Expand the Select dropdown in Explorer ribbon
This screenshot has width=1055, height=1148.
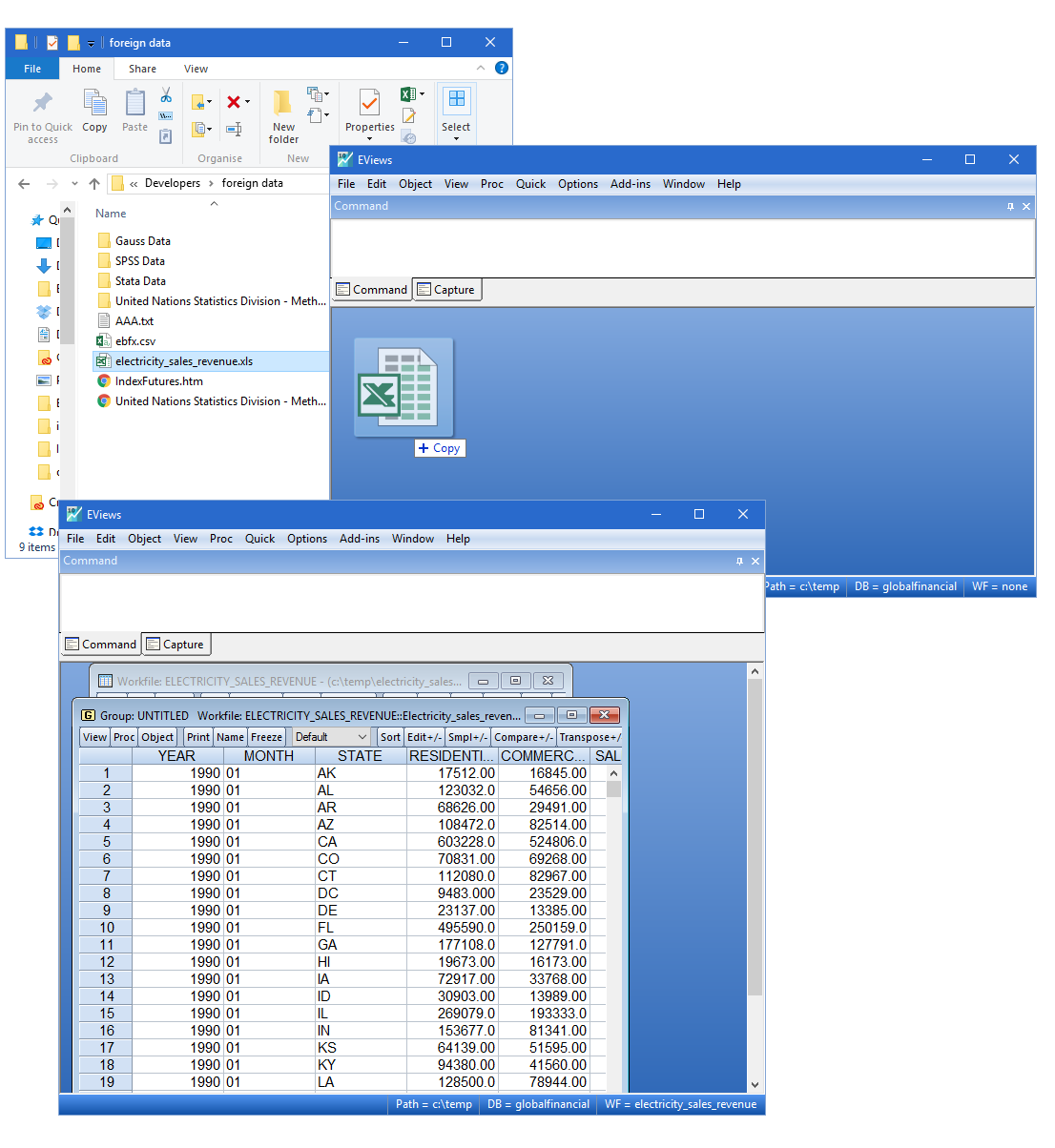click(x=456, y=139)
